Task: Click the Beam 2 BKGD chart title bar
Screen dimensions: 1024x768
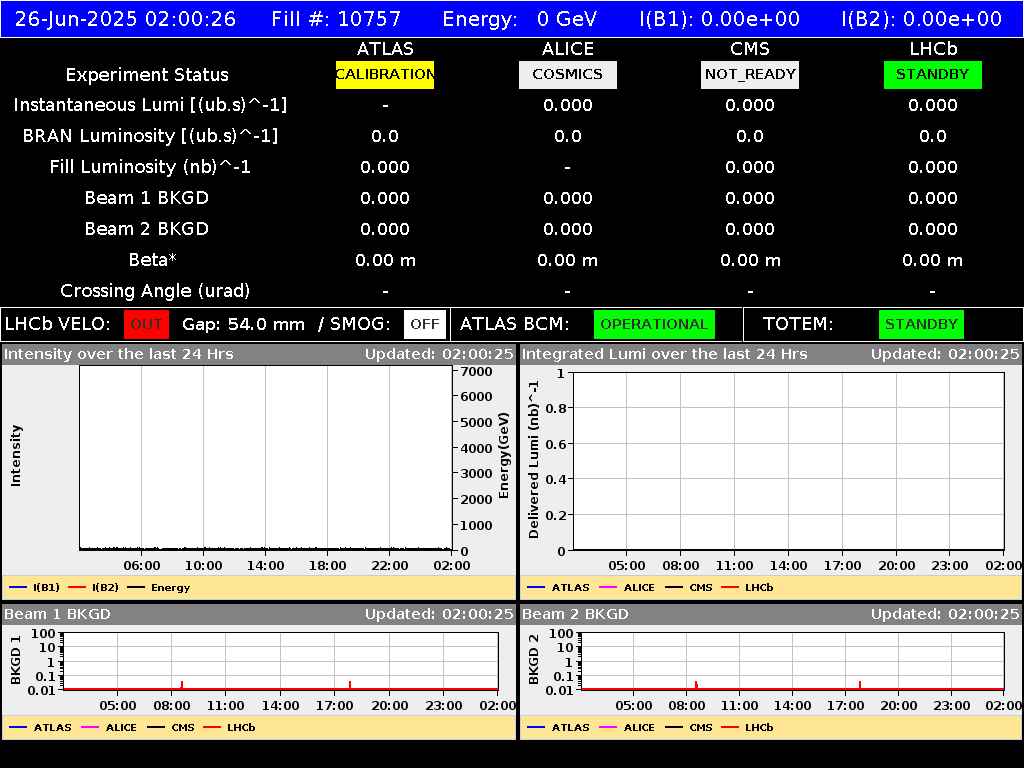Action: [771, 615]
